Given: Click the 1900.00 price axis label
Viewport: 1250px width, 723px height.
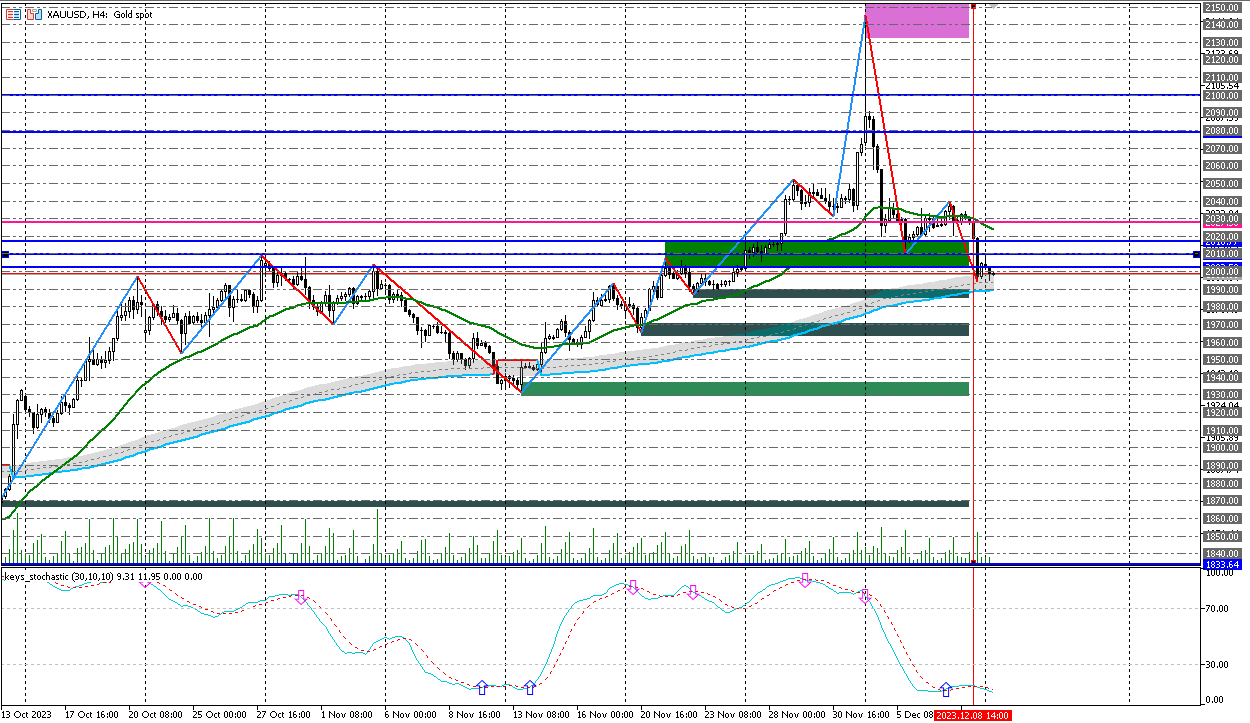Looking at the screenshot, I should 1222,448.
